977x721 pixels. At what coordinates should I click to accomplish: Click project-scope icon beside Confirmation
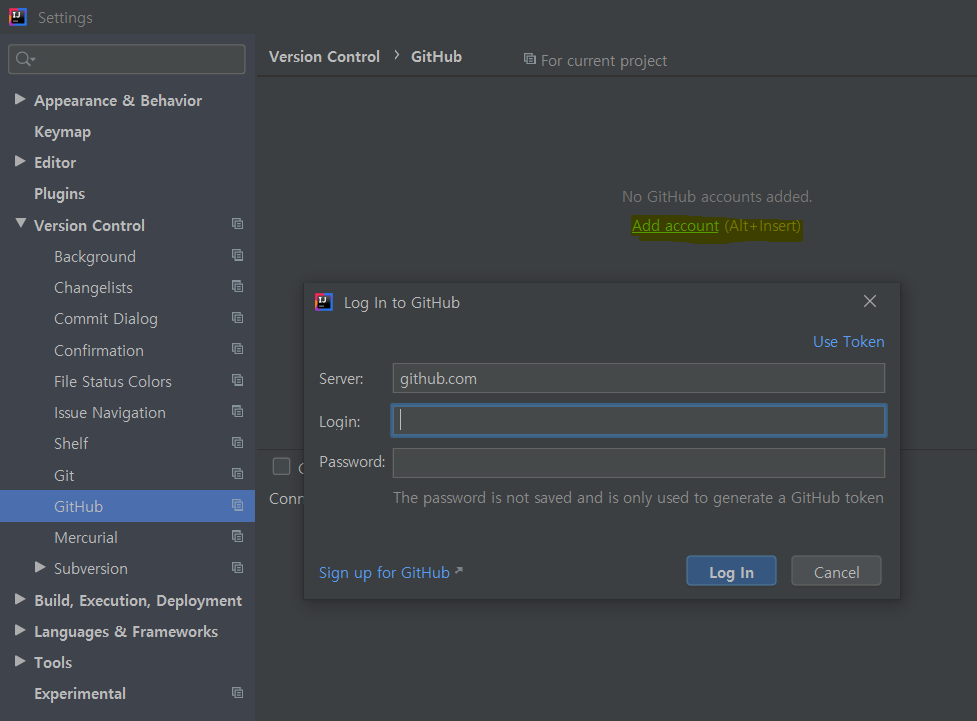click(x=237, y=349)
